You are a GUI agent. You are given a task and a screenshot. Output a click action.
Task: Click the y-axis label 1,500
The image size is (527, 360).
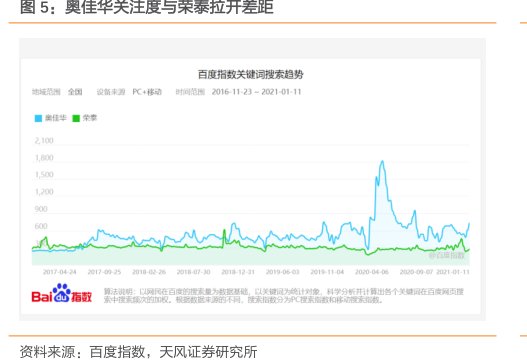[x=44, y=174]
